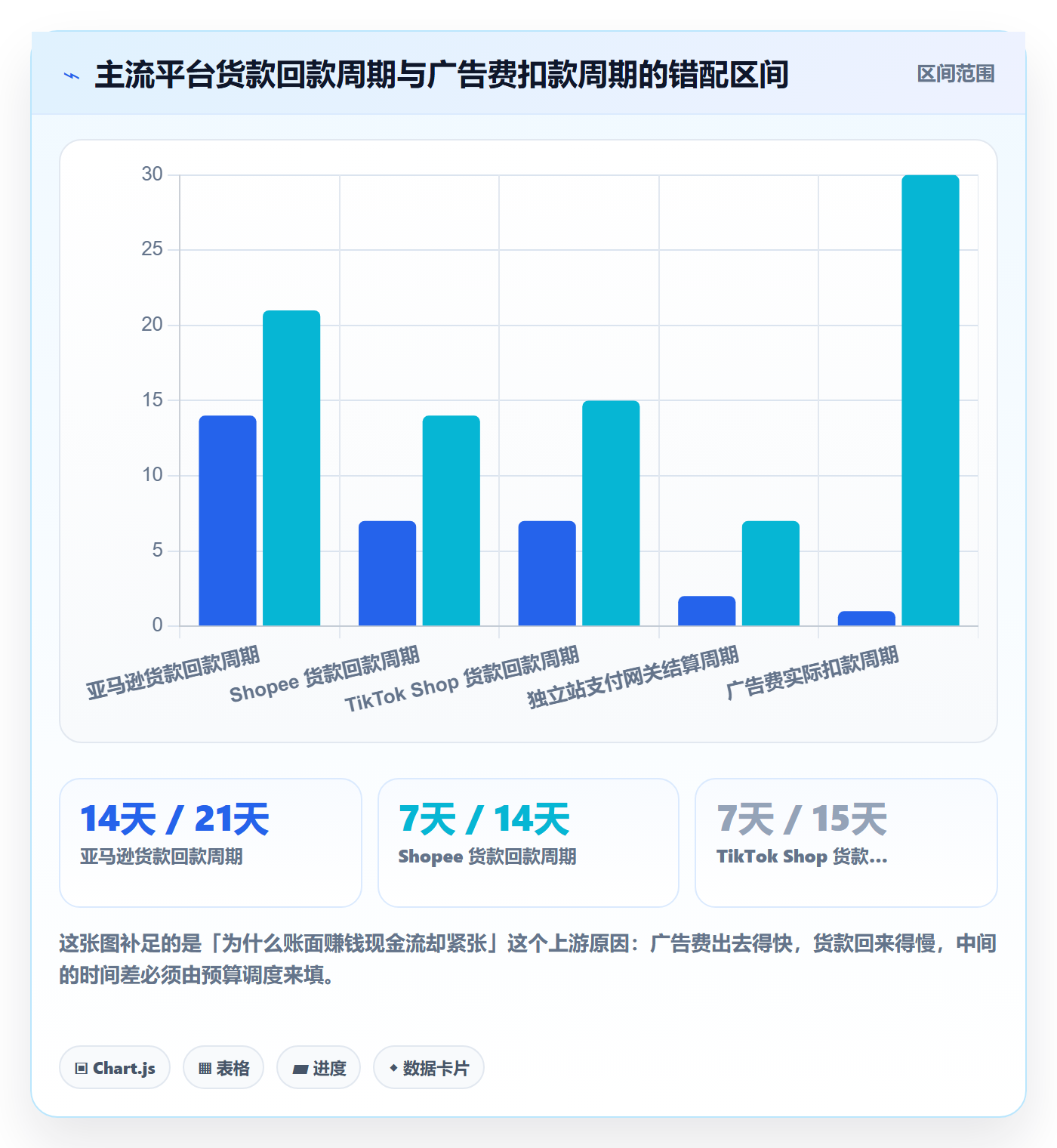Viewport: 1057px width, 1148px height.
Task: Click the Shopee 货款回款周期 caption in the stat card
Action: click(x=487, y=856)
